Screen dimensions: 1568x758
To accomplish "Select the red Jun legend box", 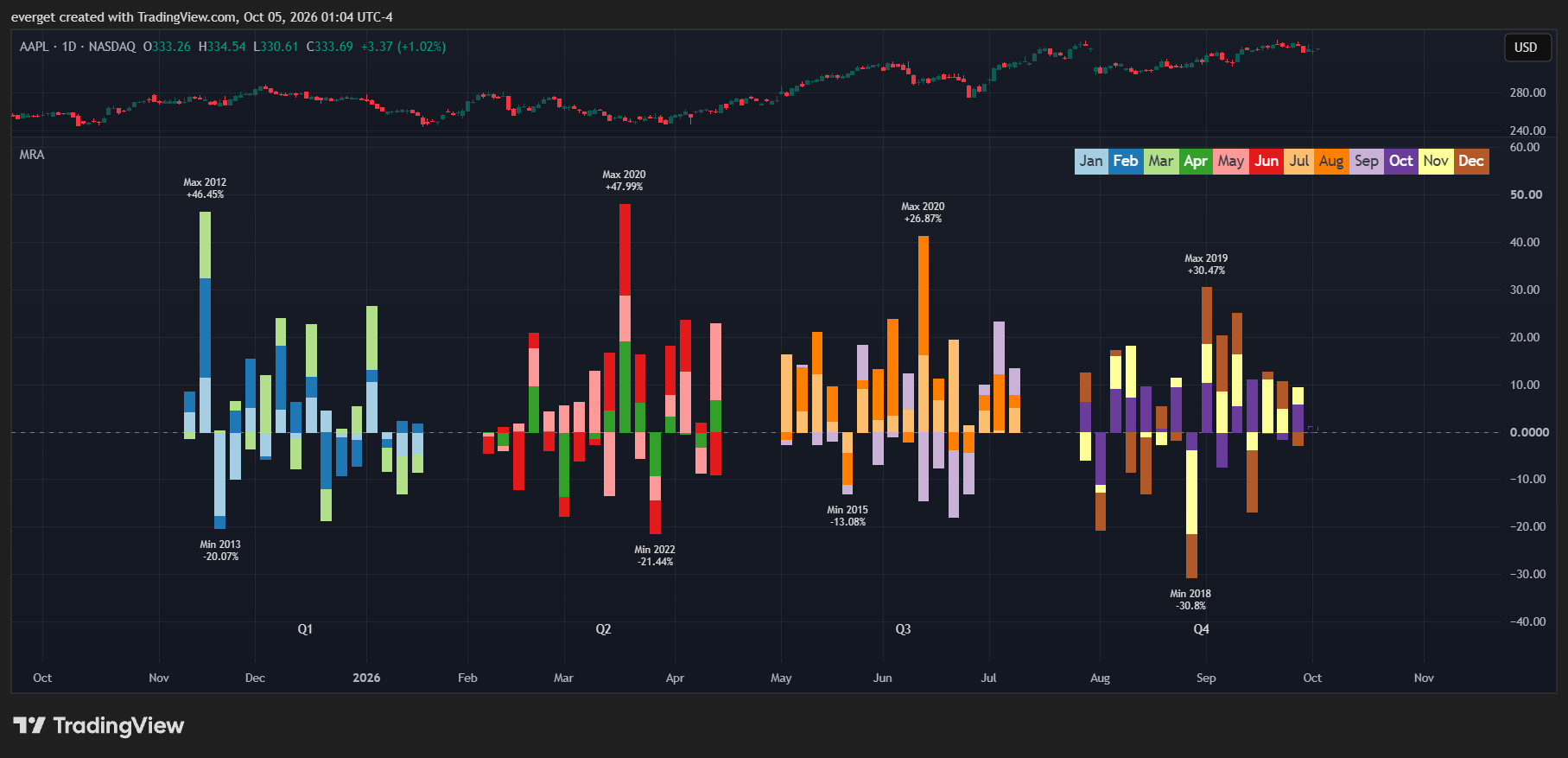I will (x=1266, y=161).
